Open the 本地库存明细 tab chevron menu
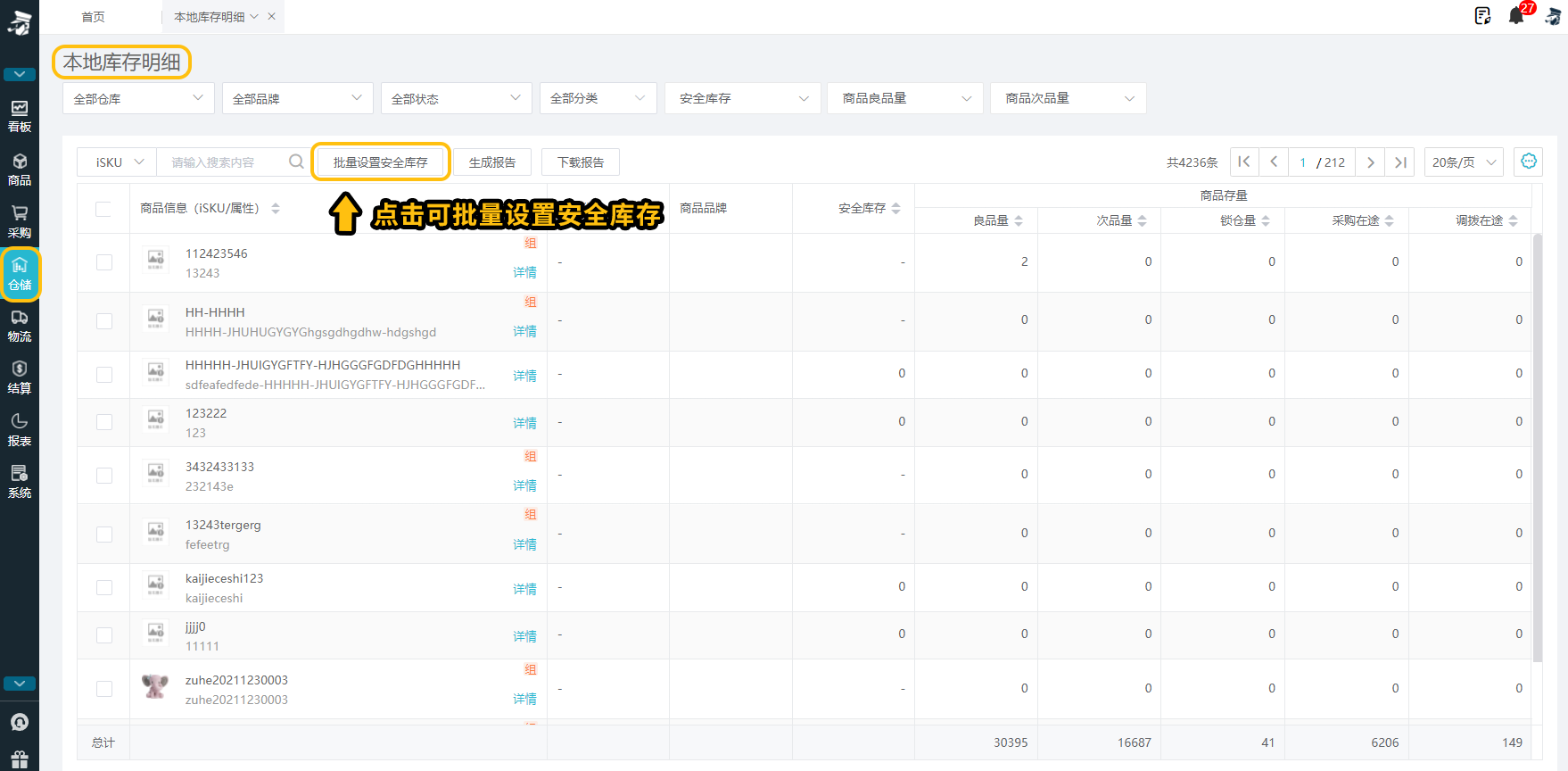1568x771 pixels. click(254, 16)
